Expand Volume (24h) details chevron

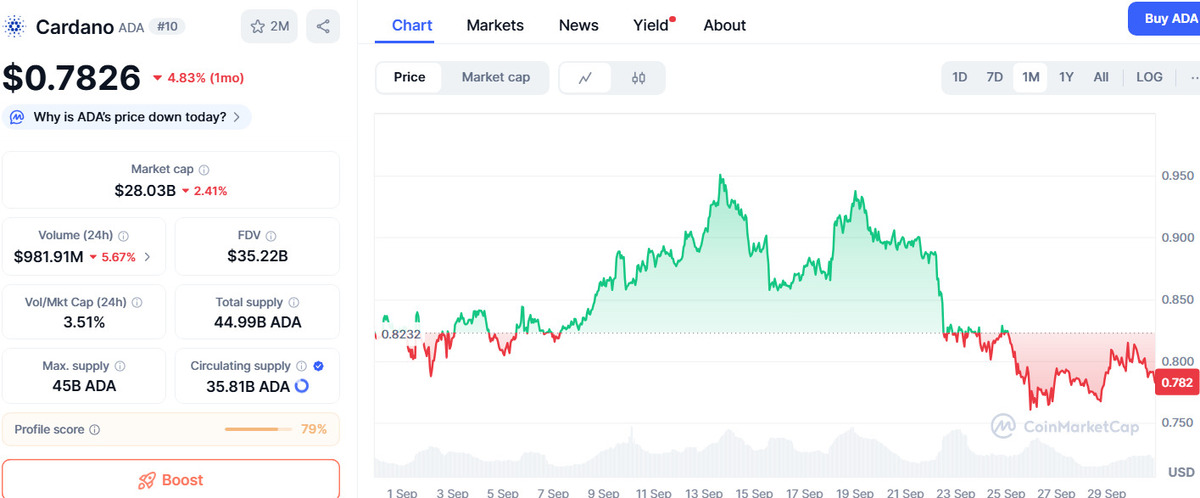pos(147,257)
